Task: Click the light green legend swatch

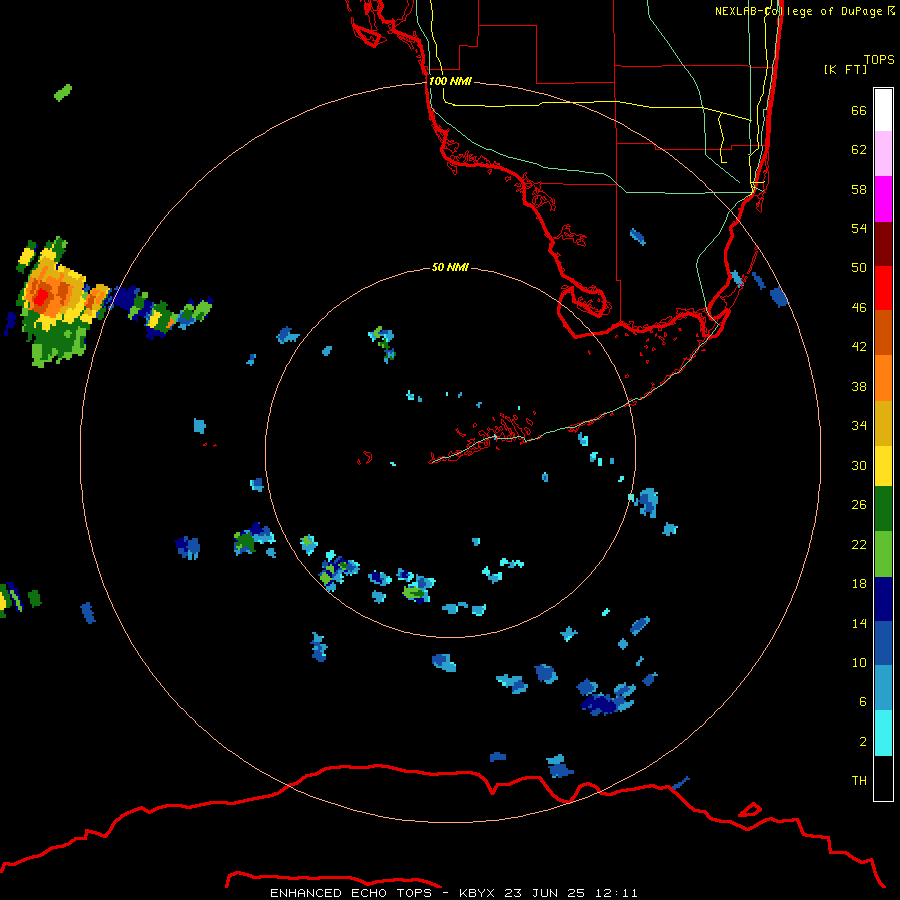Action: (883, 554)
